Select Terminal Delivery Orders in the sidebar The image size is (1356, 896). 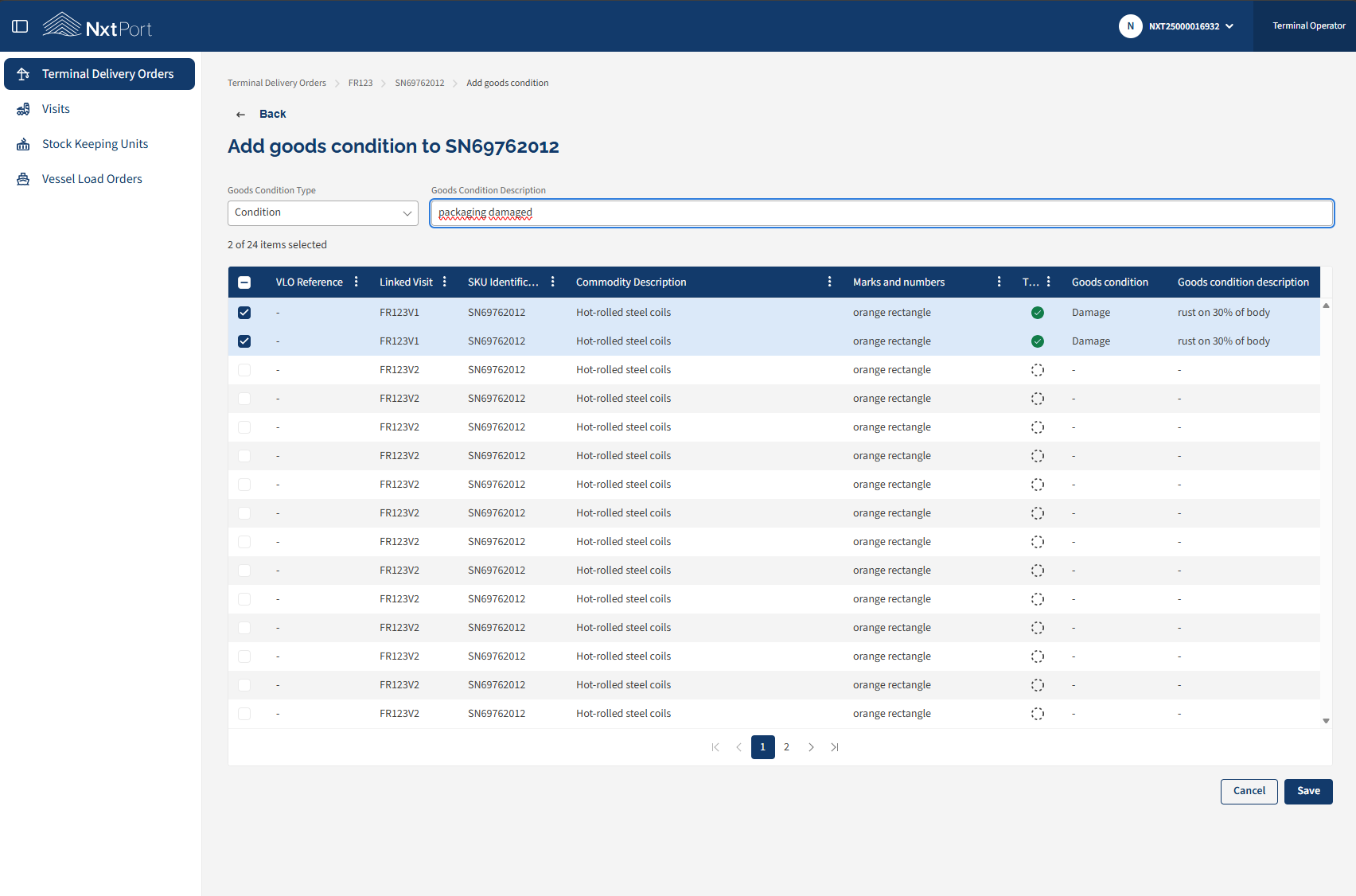[99, 74]
